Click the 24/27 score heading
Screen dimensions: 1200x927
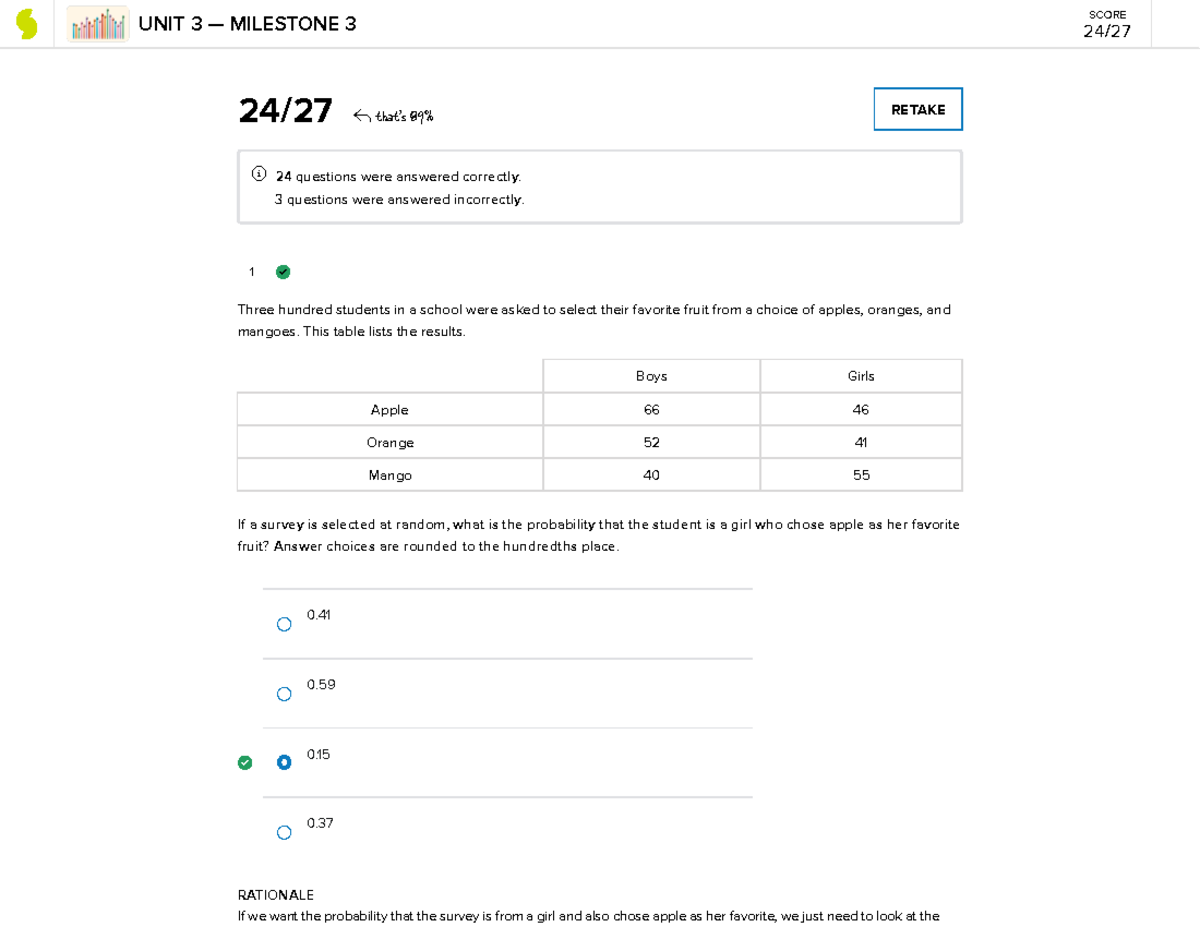coord(285,111)
